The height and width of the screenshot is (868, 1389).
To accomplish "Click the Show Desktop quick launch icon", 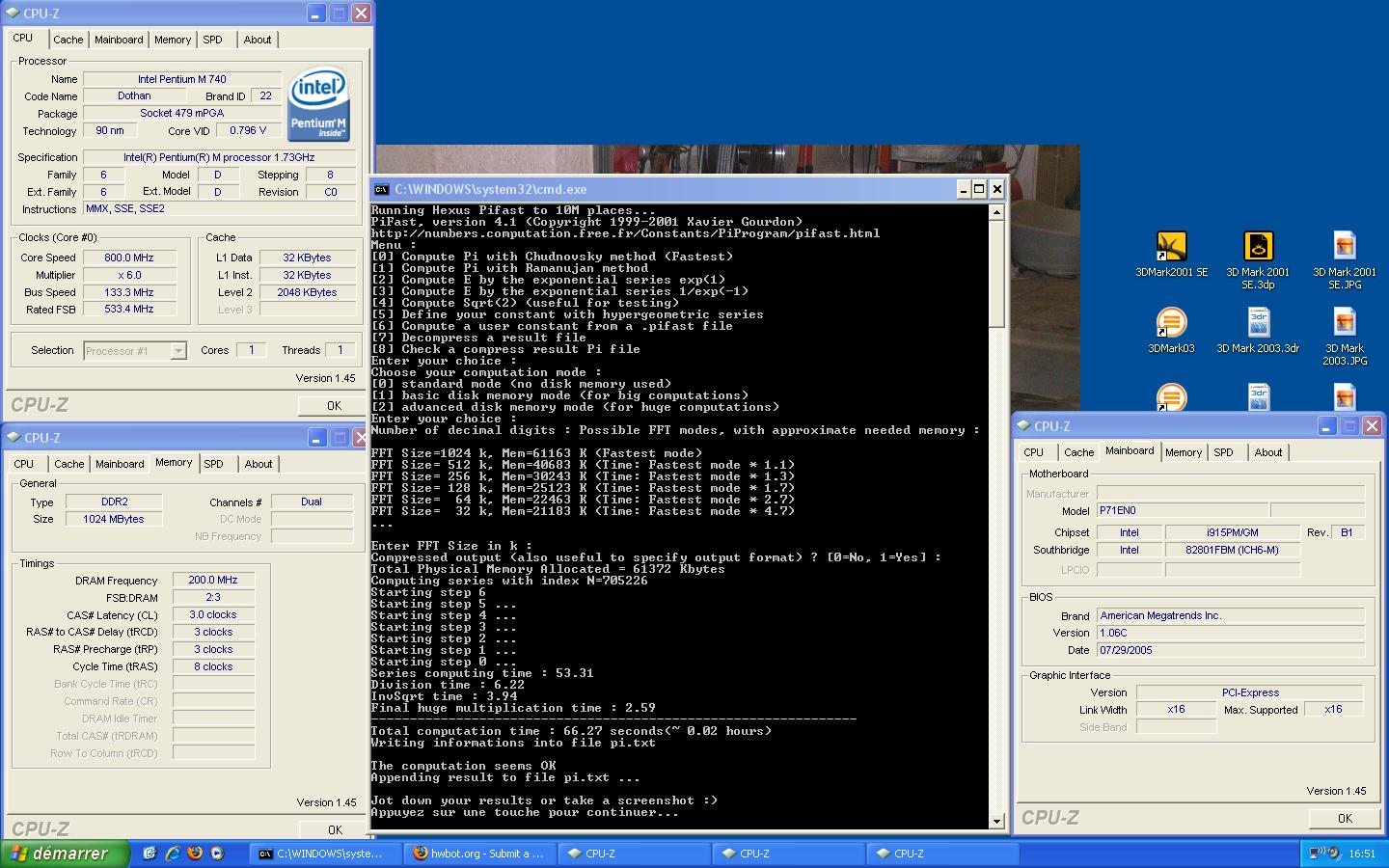I will tap(150, 854).
